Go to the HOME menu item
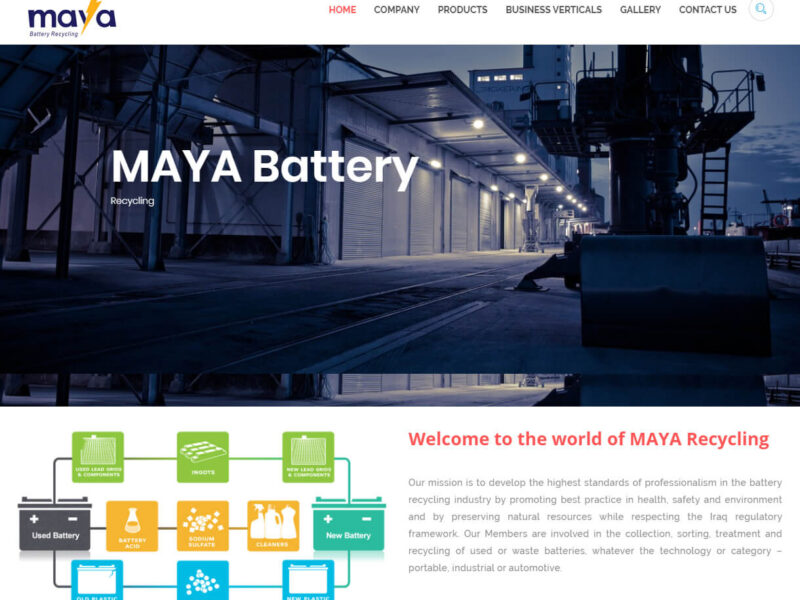The width and height of the screenshot is (800, 600). click(342, 10)
